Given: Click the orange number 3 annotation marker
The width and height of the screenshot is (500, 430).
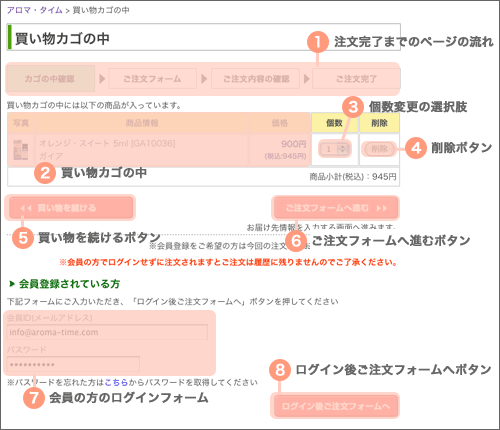Looking at the screenshot, I should 353,107.
